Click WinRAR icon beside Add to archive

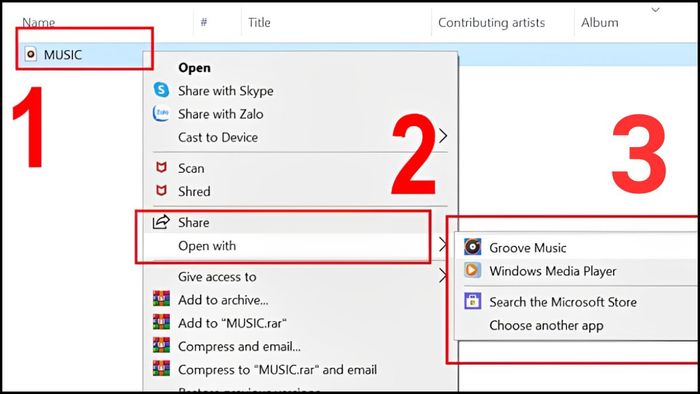pos(161,299)
